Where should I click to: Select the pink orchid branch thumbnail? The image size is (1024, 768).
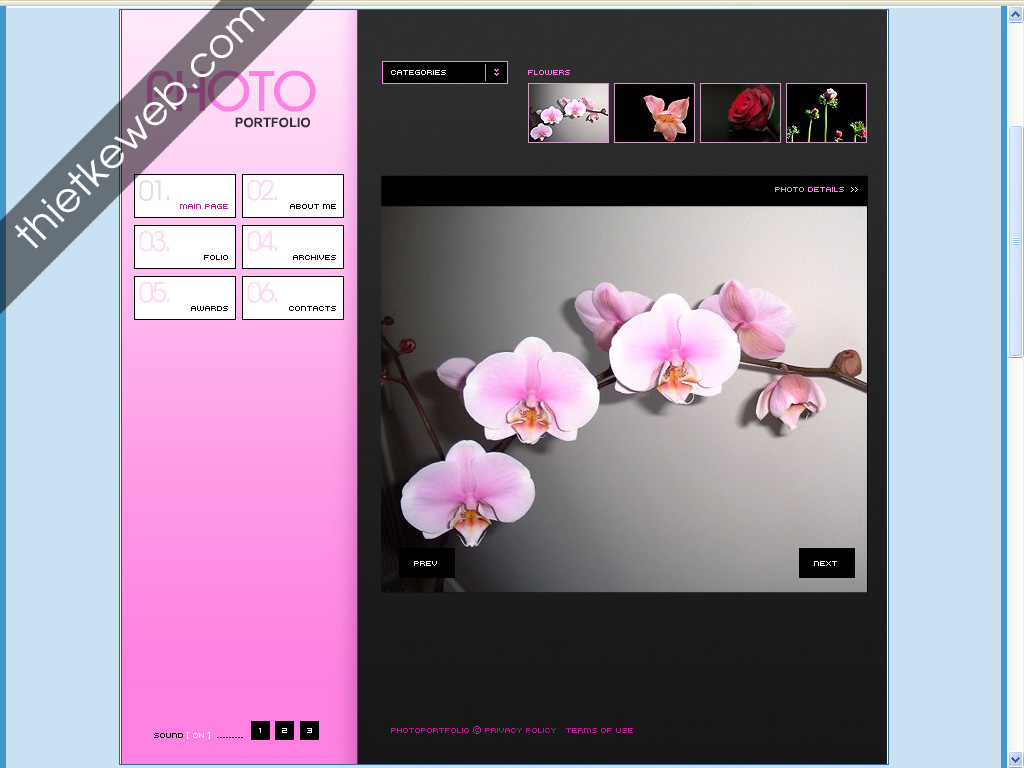[568, 113]
